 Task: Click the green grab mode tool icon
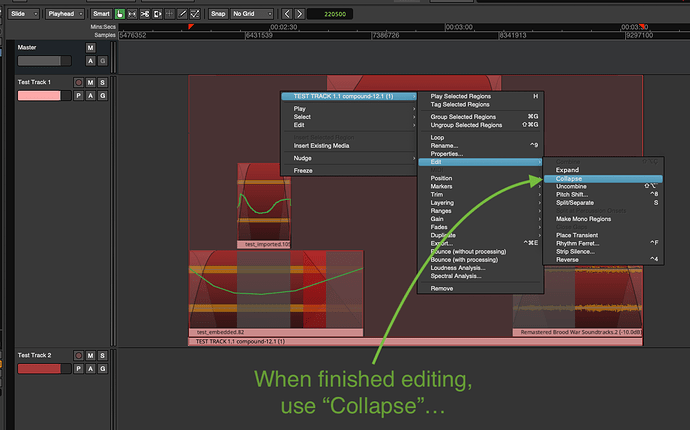[x=120, y=14]
